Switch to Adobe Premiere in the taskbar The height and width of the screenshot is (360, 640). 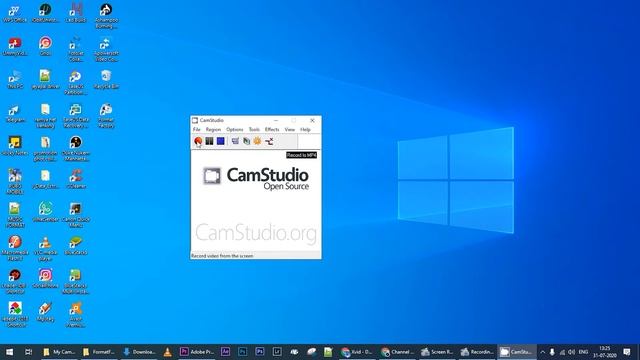coord(197,352)
